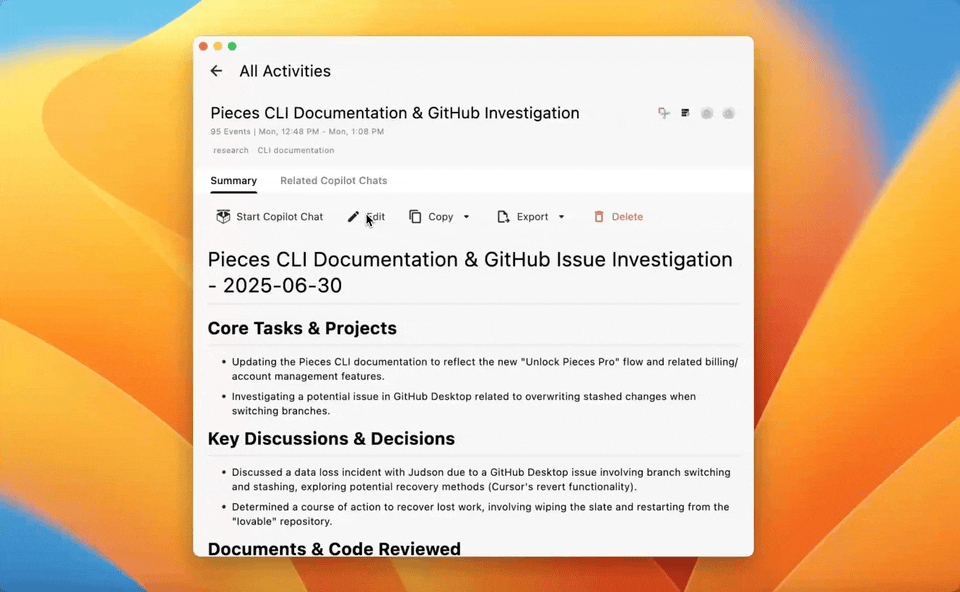Click the bullet about Unlock Pieces Pro flow
Viewport: 960px width, 592px height.
(x=484, y=369)
